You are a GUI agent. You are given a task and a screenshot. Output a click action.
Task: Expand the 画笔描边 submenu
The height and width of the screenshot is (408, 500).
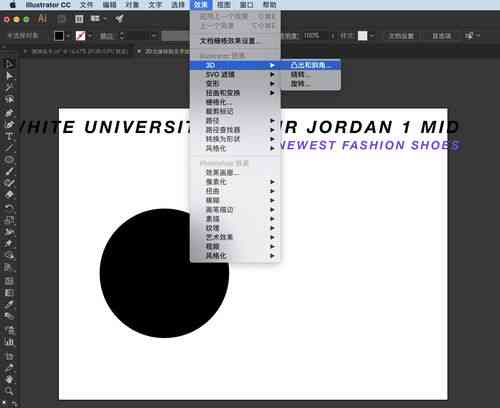pos(235,210)
